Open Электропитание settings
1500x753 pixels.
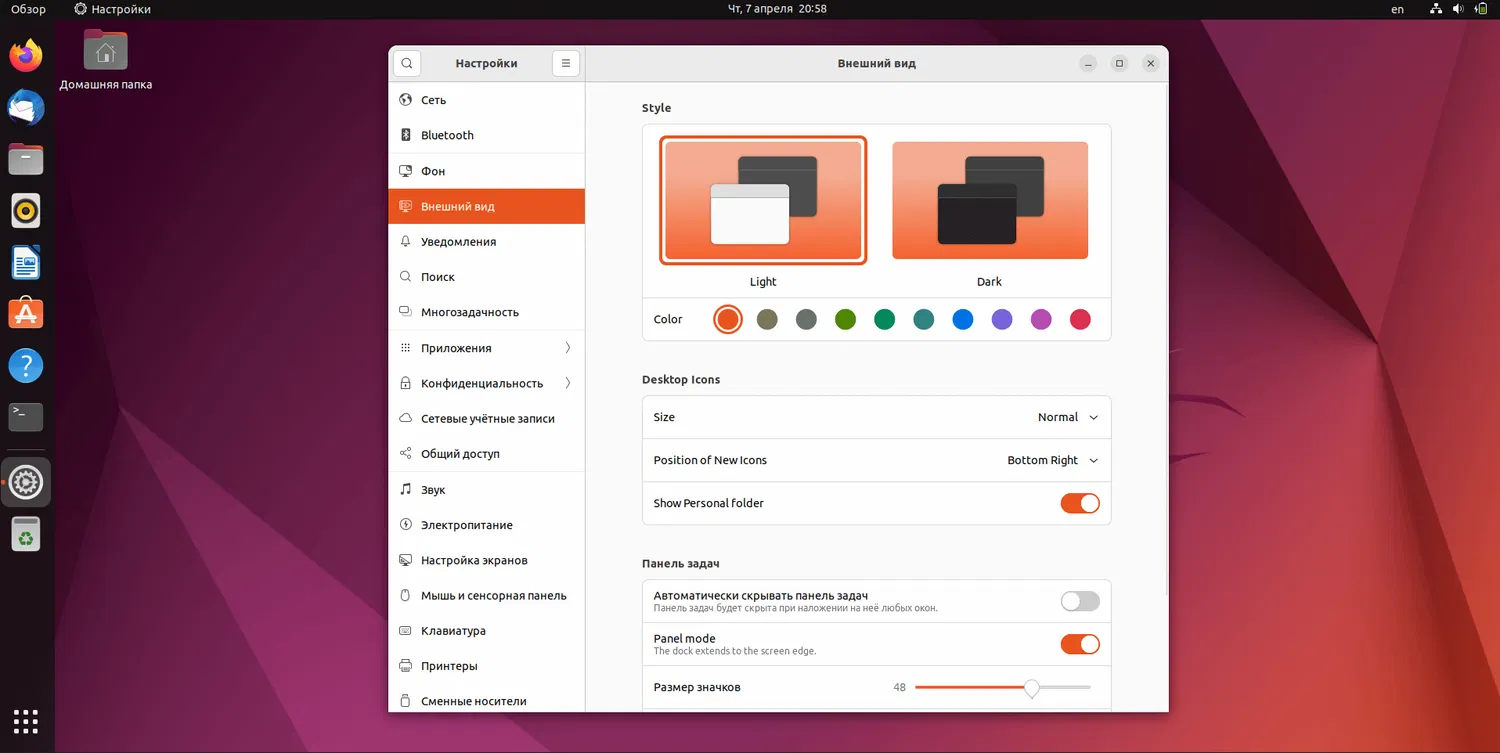(486, 525)
